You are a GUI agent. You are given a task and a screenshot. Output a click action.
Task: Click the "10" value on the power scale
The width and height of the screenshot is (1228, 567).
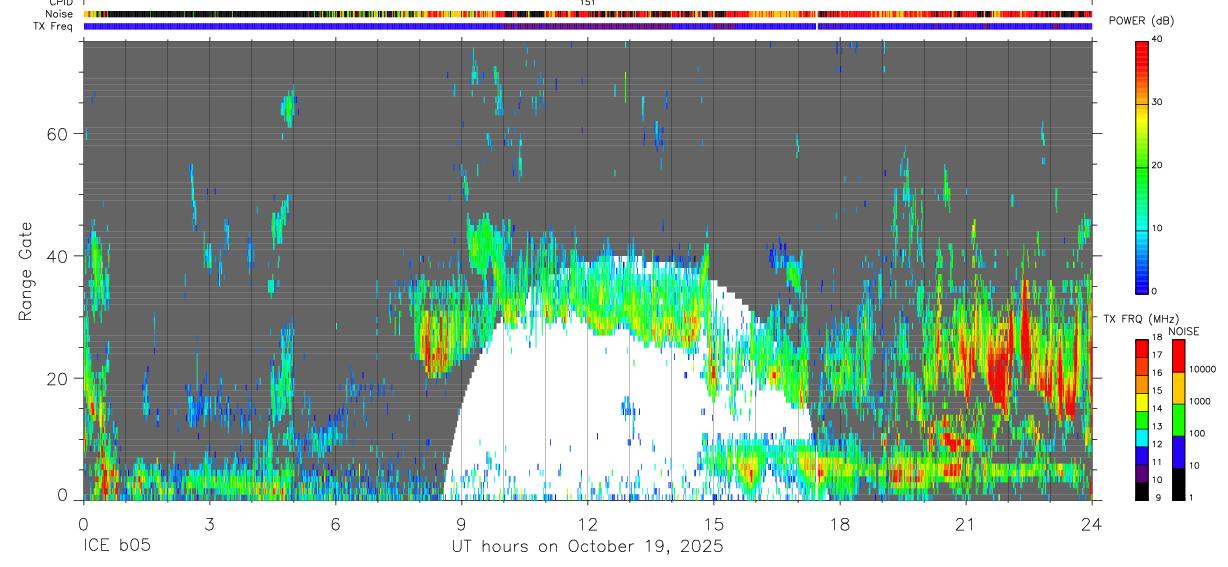1158,229
